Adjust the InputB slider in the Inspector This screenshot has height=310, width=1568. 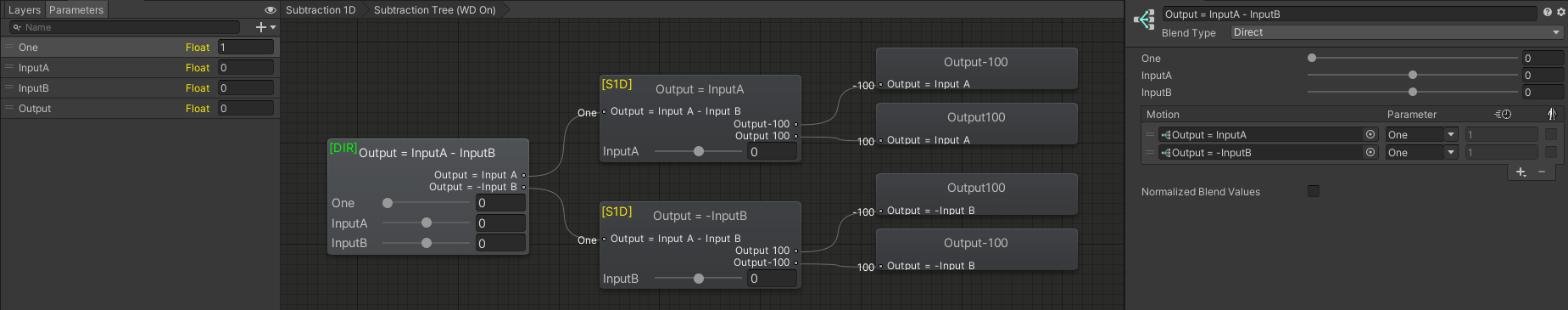coord(1412,92)
